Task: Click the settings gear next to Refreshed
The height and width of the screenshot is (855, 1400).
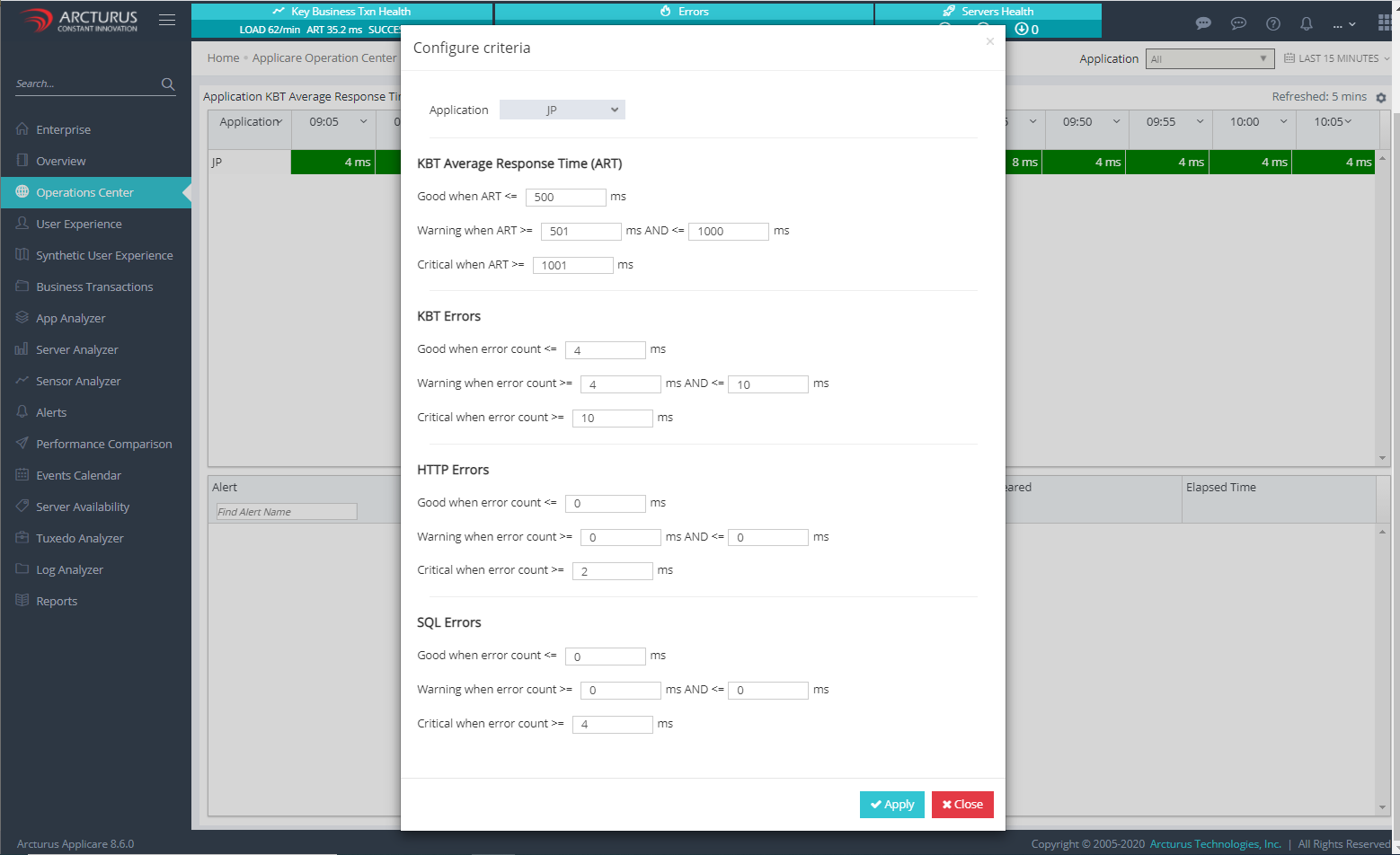Action: 1381,98
